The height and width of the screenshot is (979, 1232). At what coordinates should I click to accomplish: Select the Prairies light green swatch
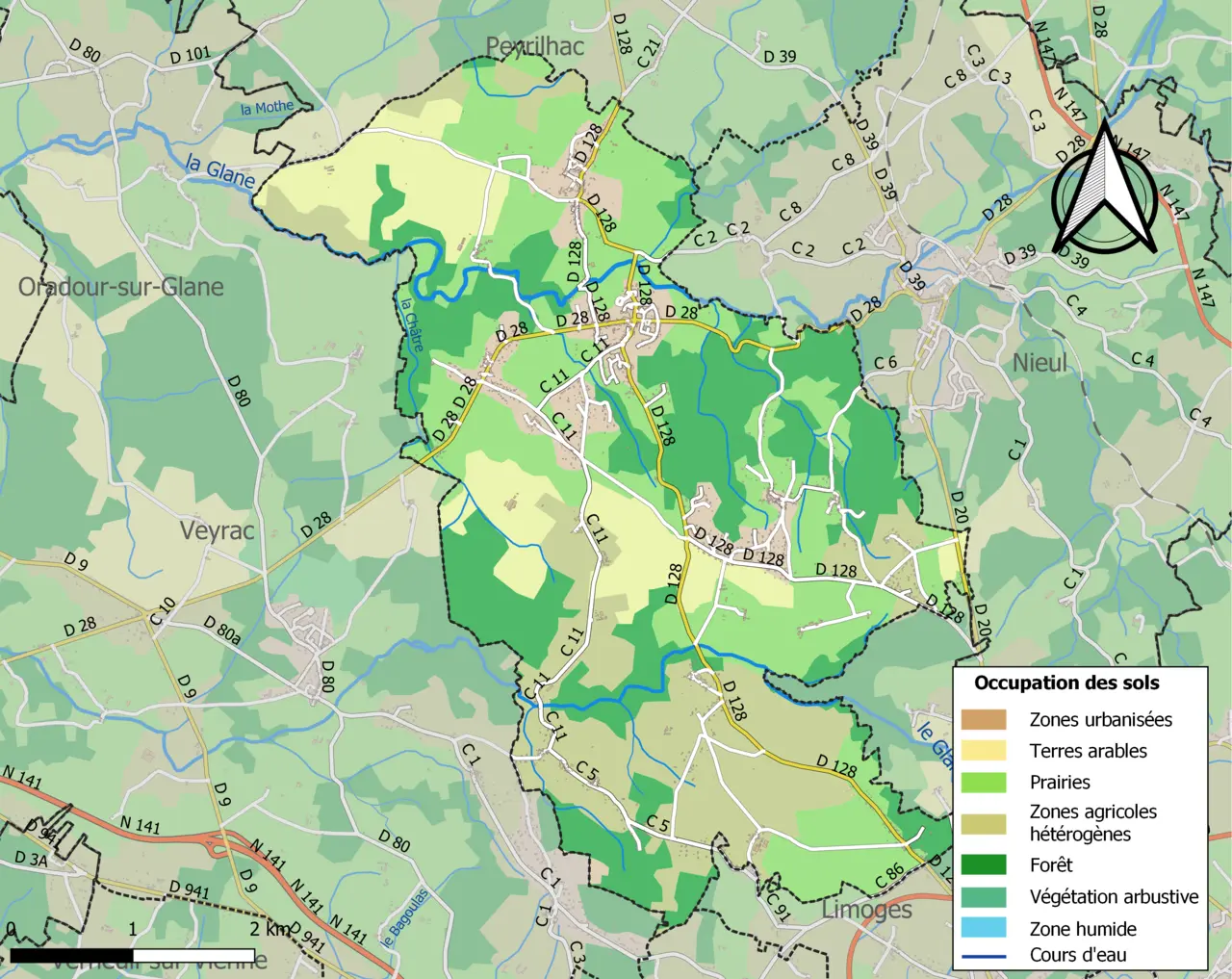click(983, 783)
